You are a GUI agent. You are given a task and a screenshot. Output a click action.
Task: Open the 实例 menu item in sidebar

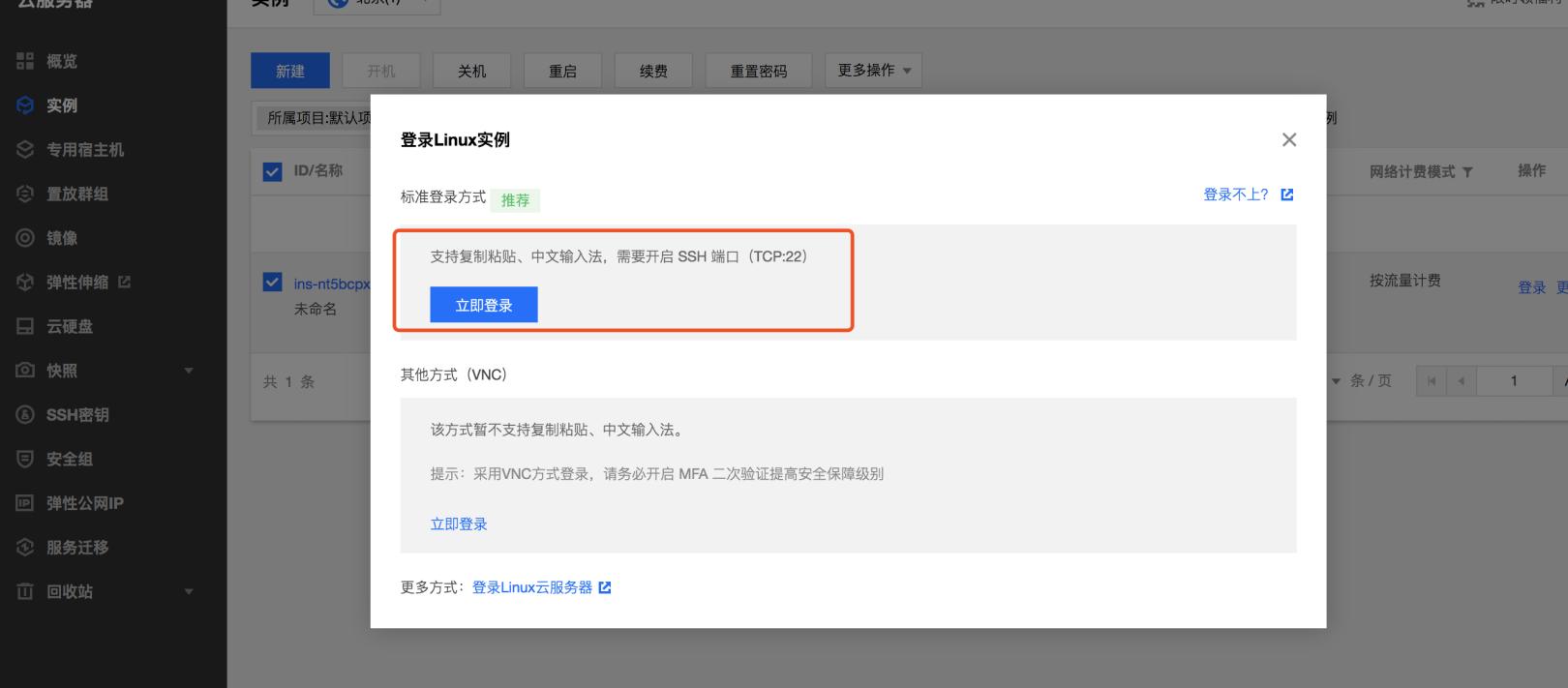(x=62, y=105)
